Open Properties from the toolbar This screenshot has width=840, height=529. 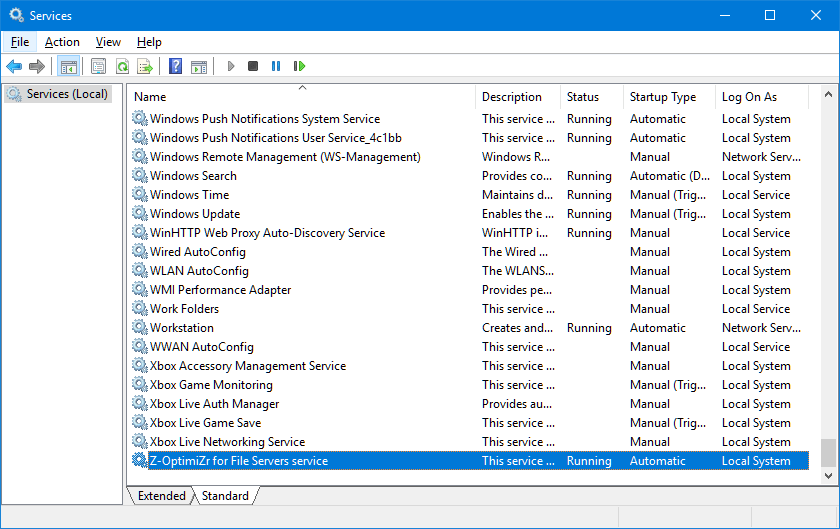click(x=98, y=66)
